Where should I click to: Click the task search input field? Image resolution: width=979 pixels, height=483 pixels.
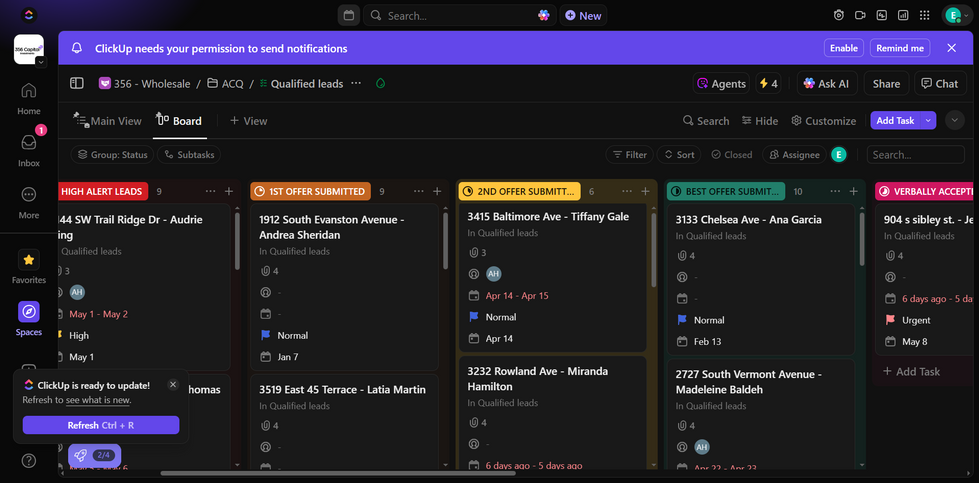point(915,155)
